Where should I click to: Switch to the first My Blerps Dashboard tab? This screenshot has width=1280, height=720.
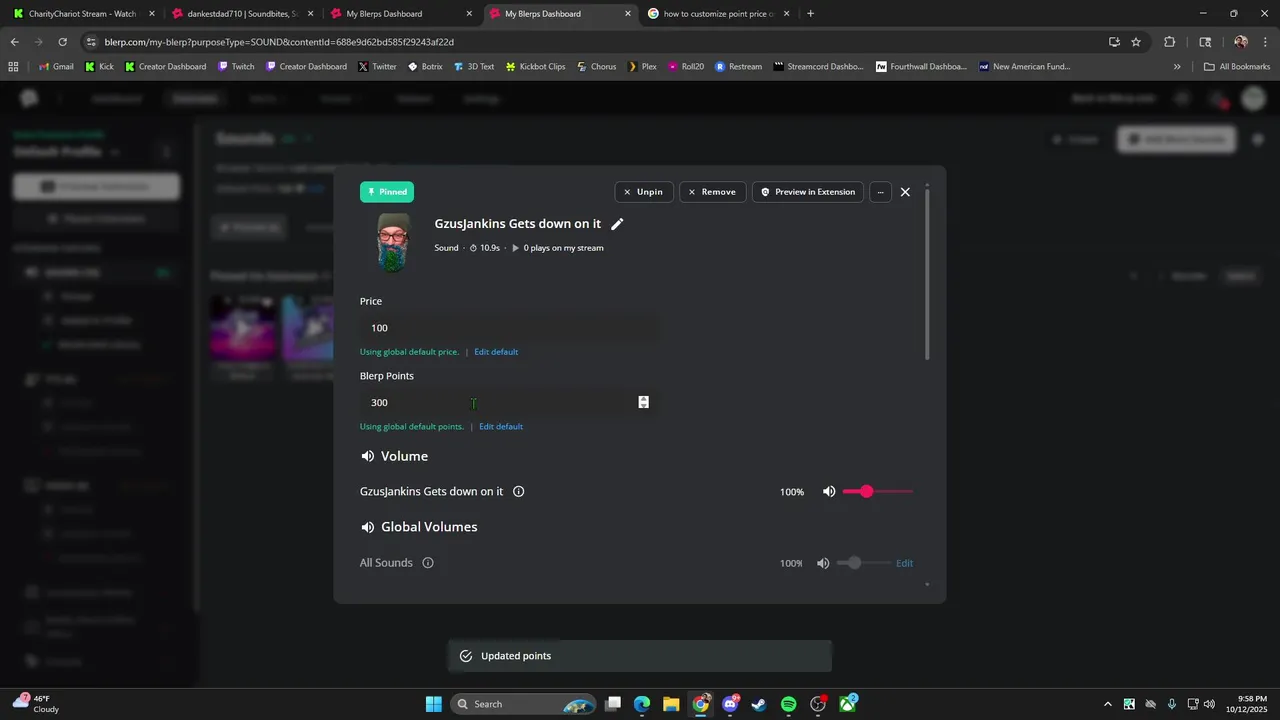pyautogui.click(x=400, y=14)
